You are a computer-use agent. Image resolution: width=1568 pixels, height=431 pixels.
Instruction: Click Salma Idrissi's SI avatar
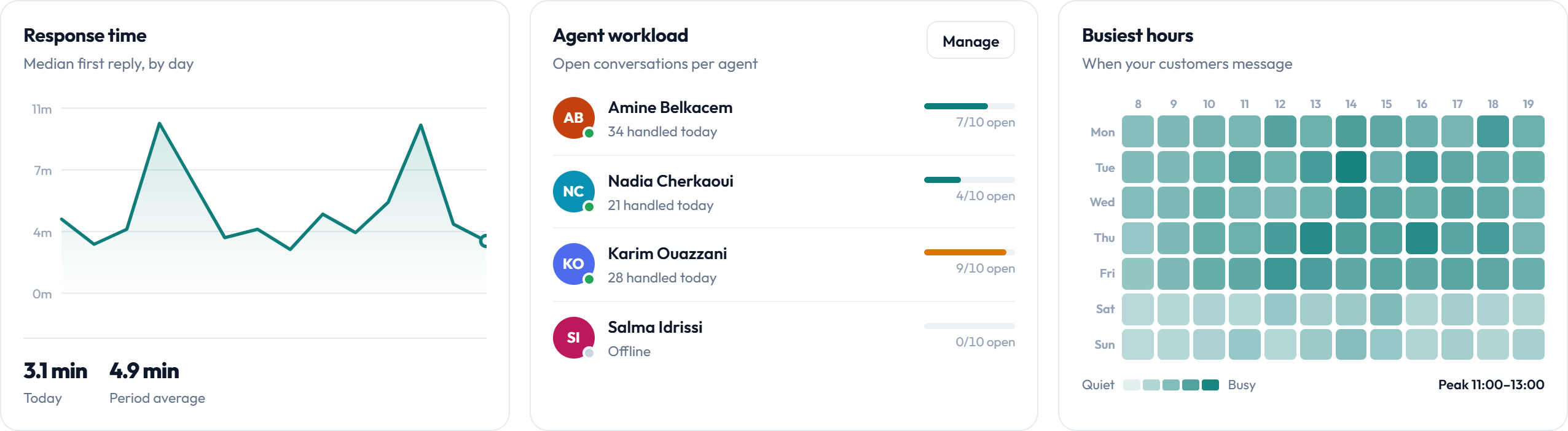pyautogui.click(x=573, y=338)
